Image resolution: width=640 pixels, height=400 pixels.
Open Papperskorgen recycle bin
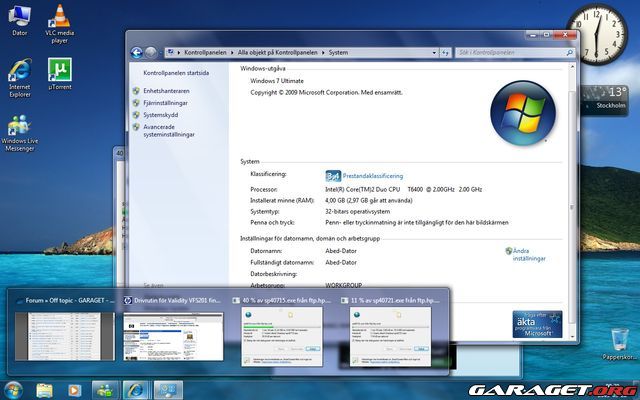(619, 340)
